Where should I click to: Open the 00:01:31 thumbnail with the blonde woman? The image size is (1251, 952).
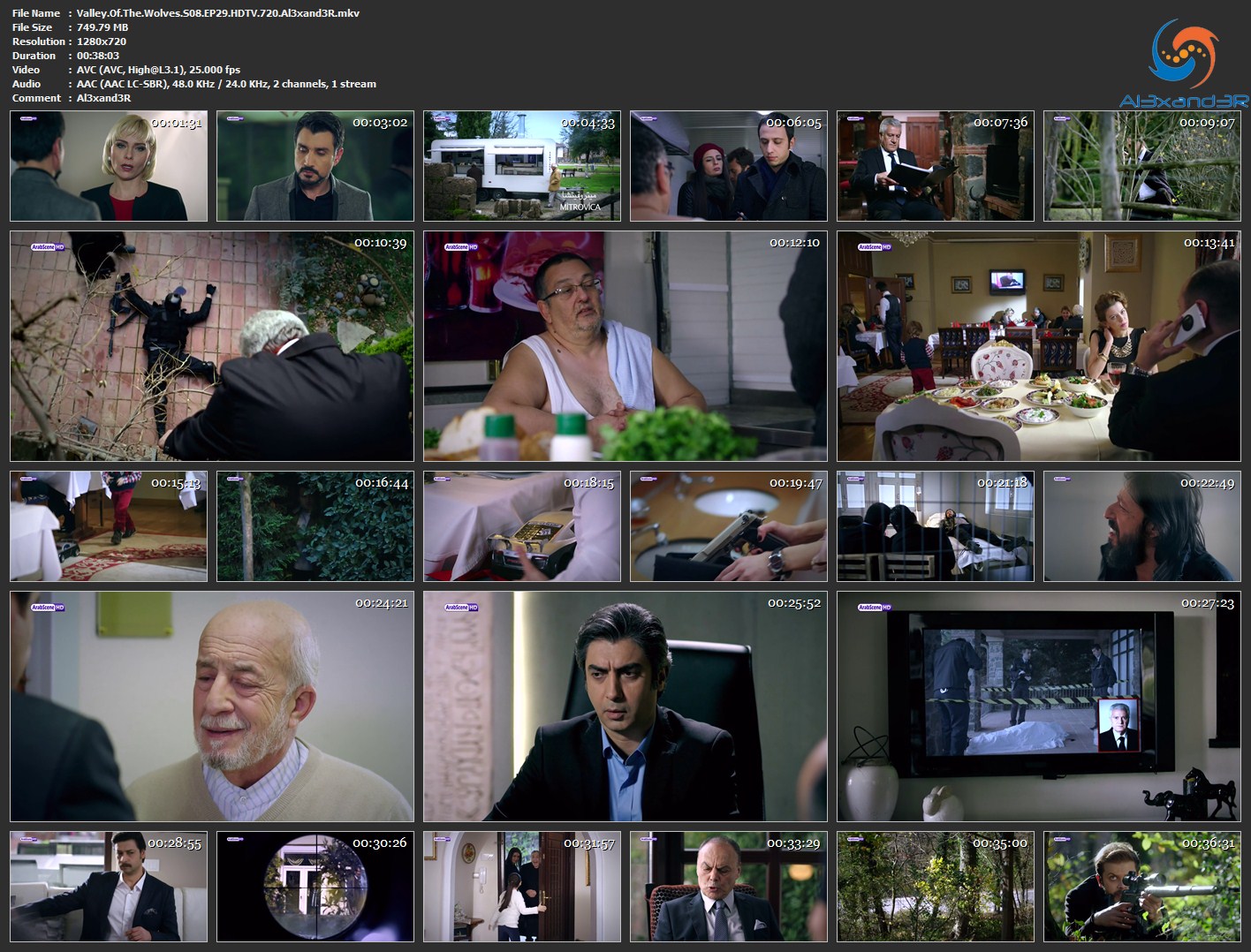(x=109, y=166)
